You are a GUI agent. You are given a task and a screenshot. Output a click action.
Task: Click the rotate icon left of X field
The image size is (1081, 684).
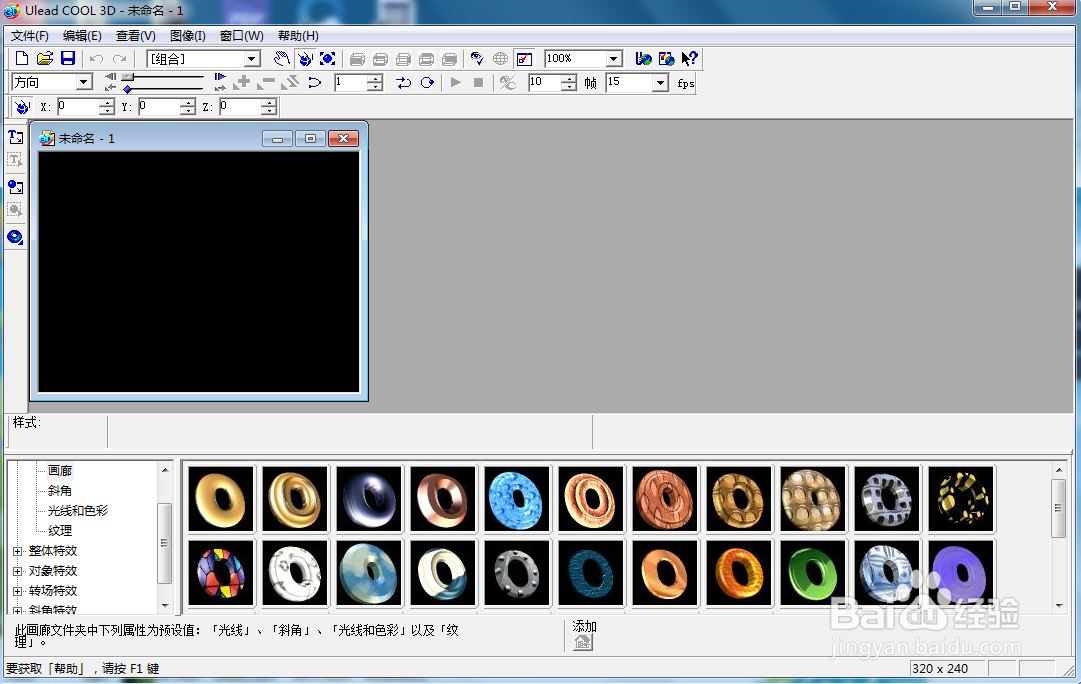23,107
